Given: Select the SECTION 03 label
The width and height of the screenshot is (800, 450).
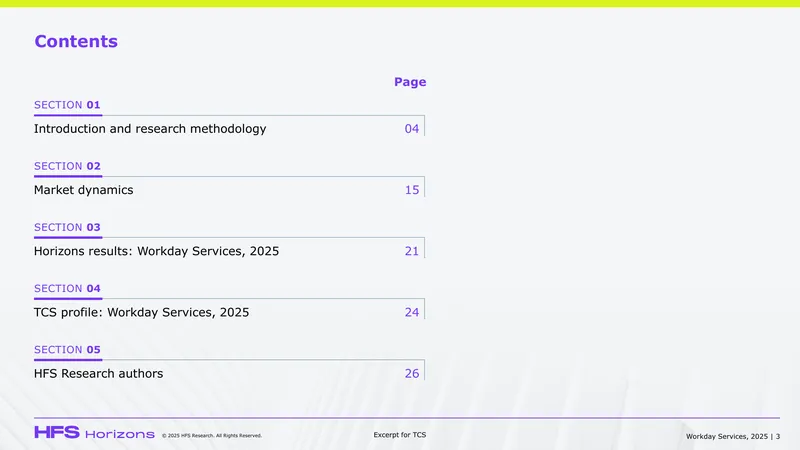Looking at the screenshot, I should (67, 227).
